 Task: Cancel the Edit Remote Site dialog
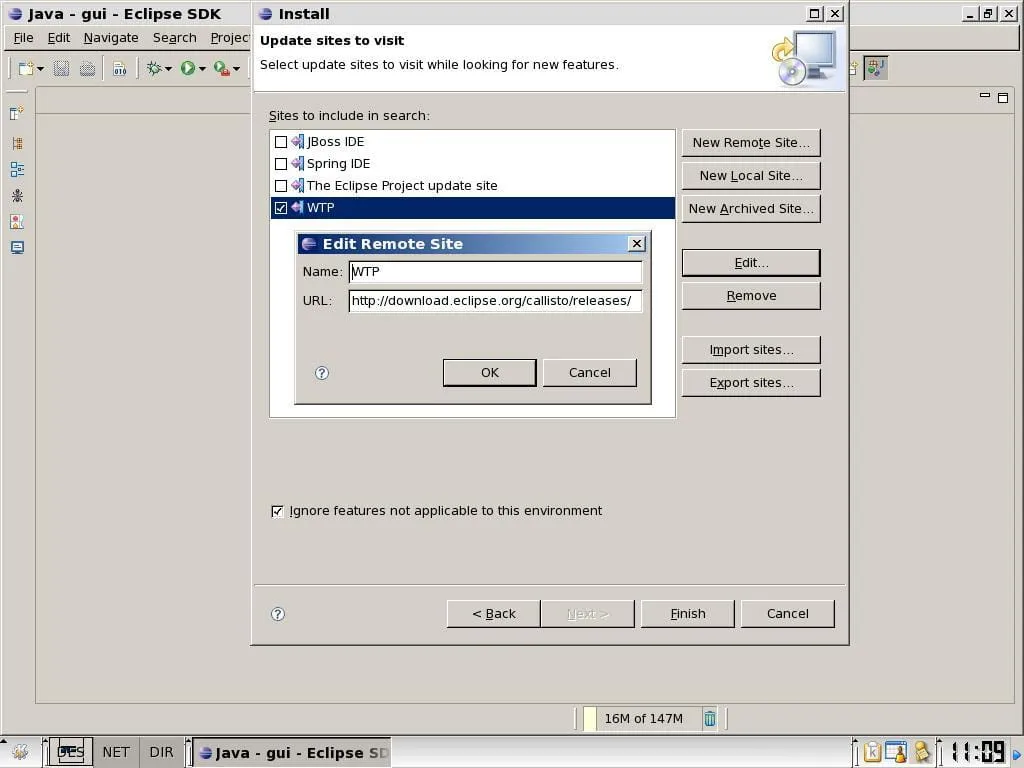590,373
